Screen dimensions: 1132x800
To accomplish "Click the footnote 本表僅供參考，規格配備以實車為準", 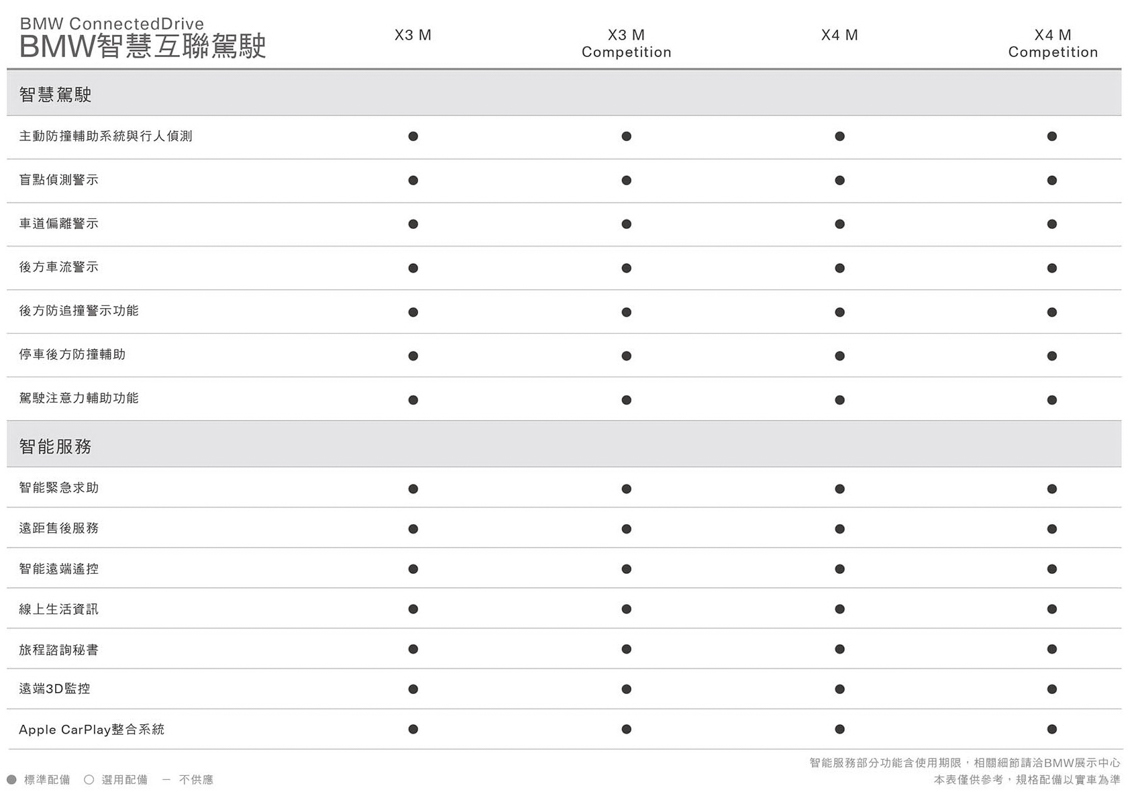I will [x=1027, y=780].
